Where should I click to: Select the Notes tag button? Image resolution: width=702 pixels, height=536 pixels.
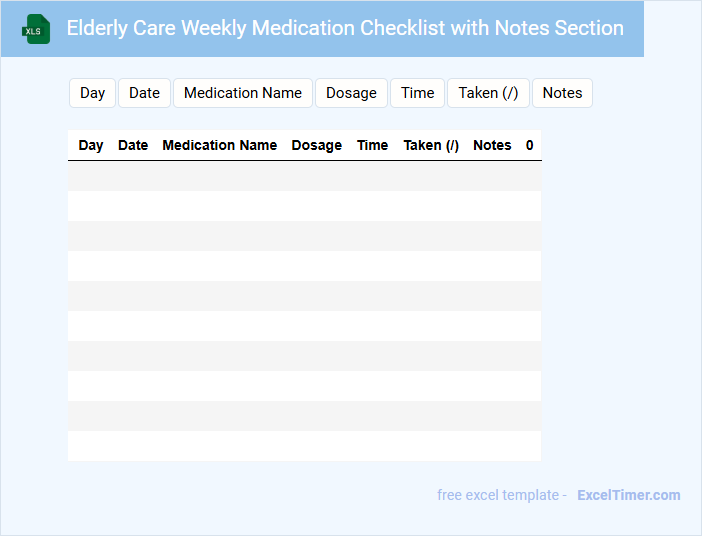[562, 93]
